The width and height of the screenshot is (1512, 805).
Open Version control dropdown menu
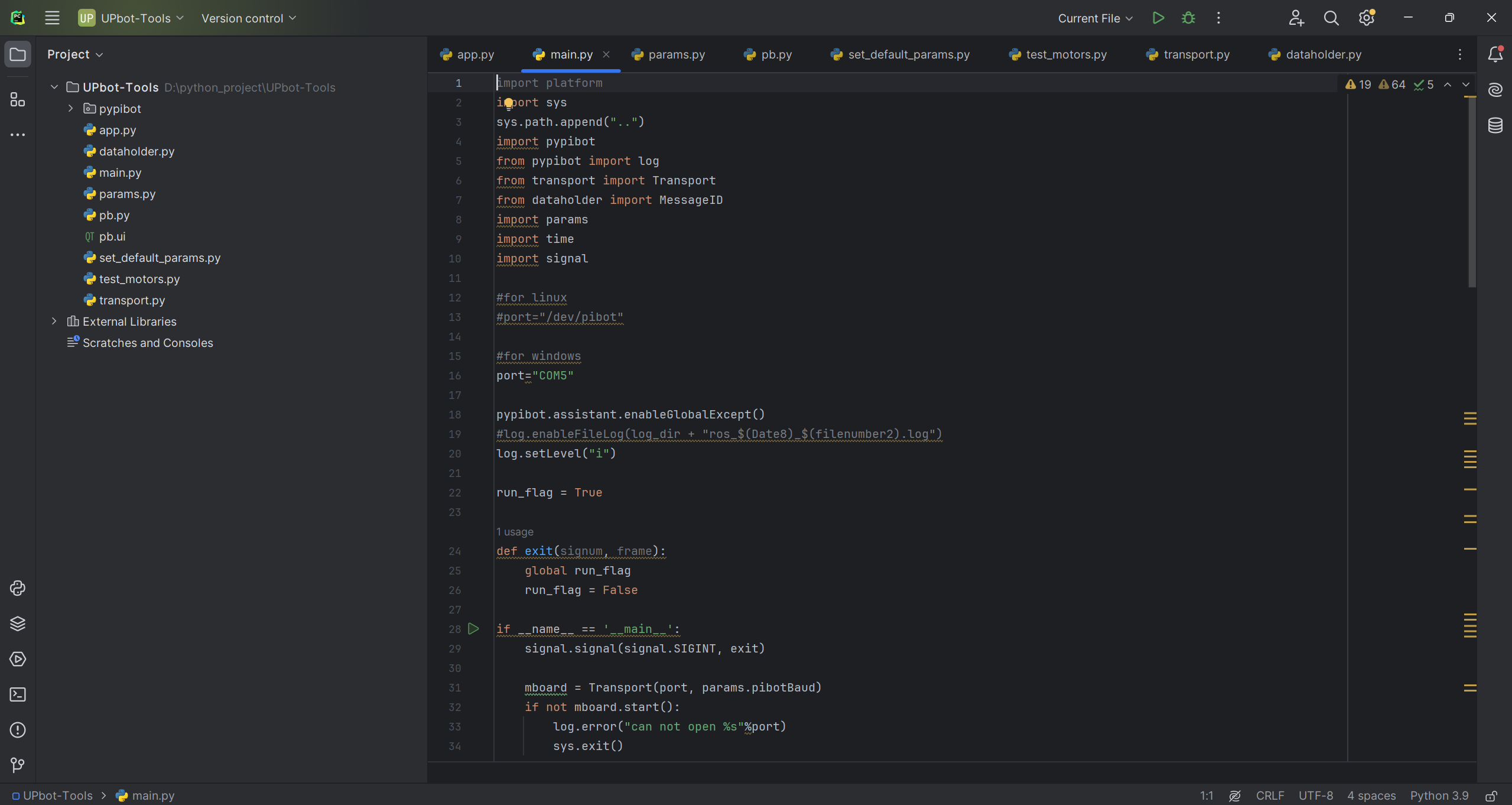tap(248, 18)
